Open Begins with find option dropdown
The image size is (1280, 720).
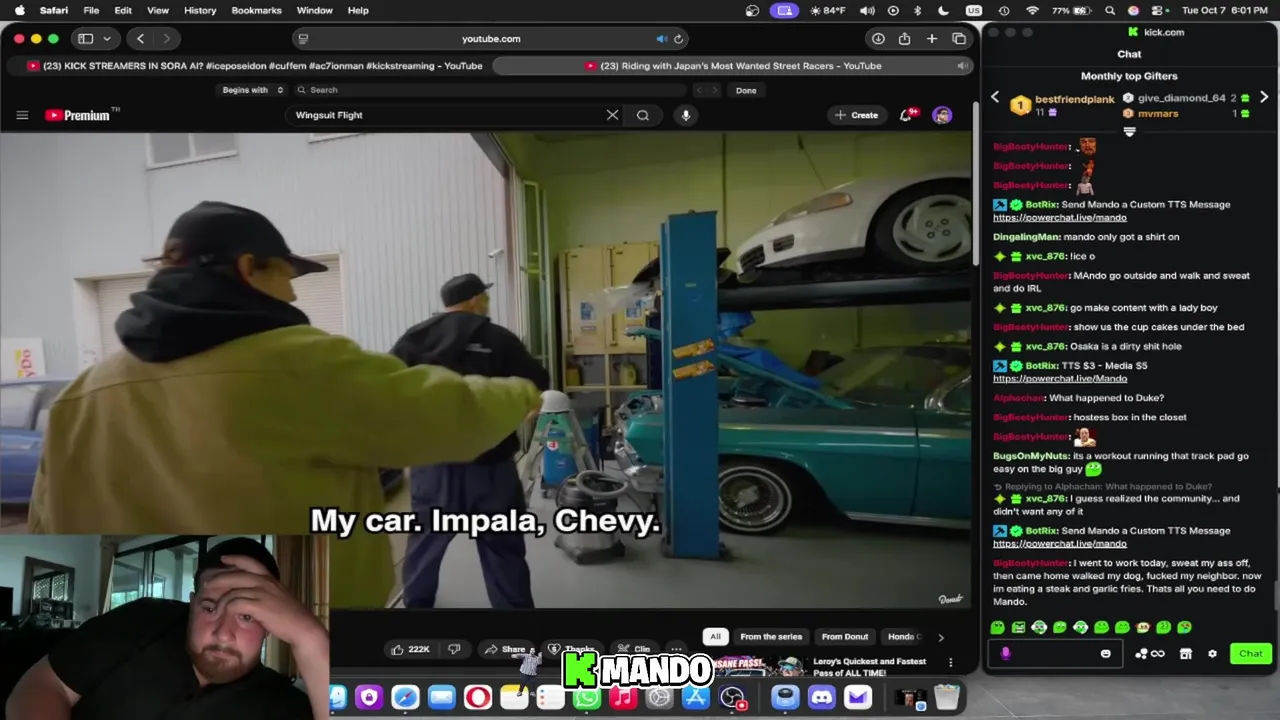click(x=253, y=90)
